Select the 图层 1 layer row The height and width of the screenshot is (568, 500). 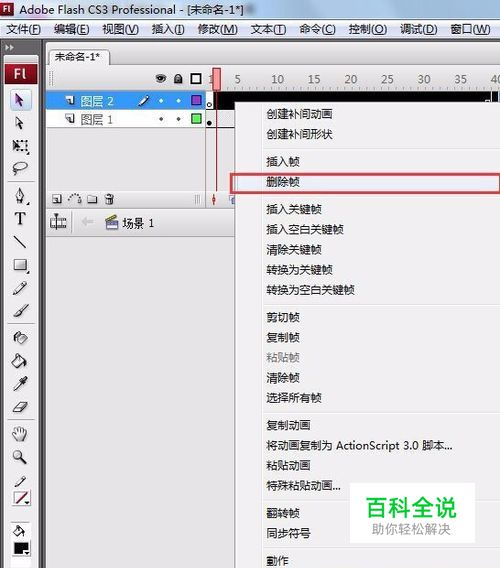coord(126,119)
